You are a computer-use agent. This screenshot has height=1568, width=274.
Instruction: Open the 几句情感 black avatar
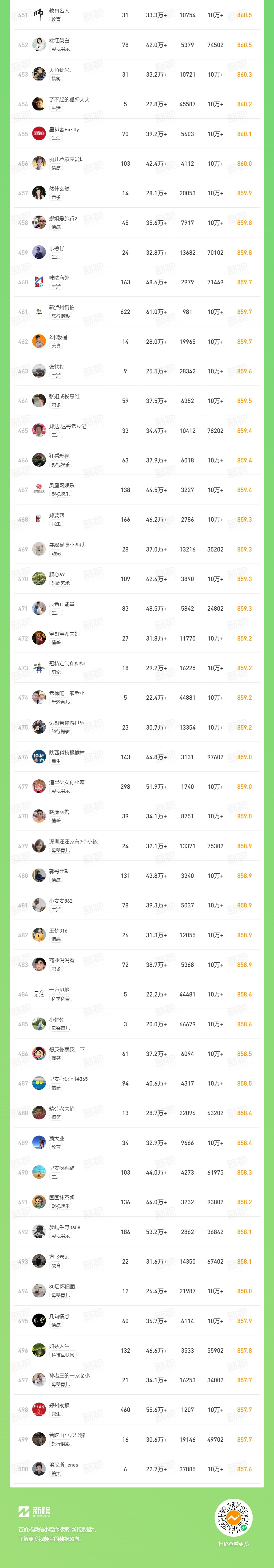[39, 1321]
